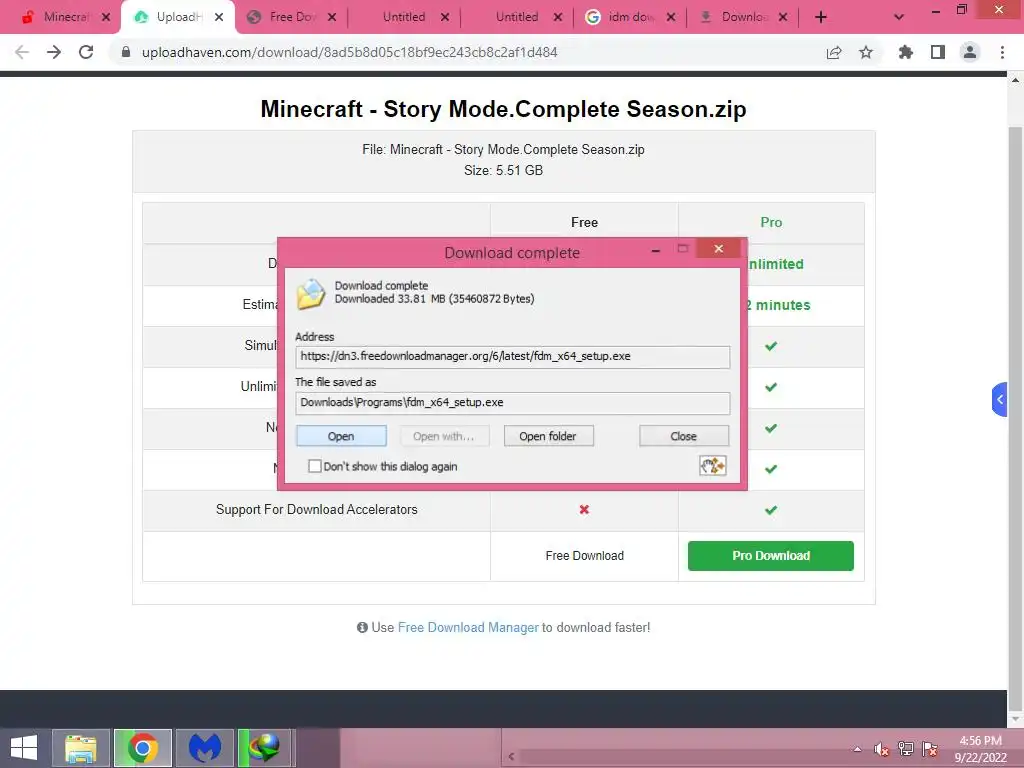The height and width of the screenshot is (768, 1024).
Task: Open the Chrome profile avatar
Action: (x=970, y=52)
